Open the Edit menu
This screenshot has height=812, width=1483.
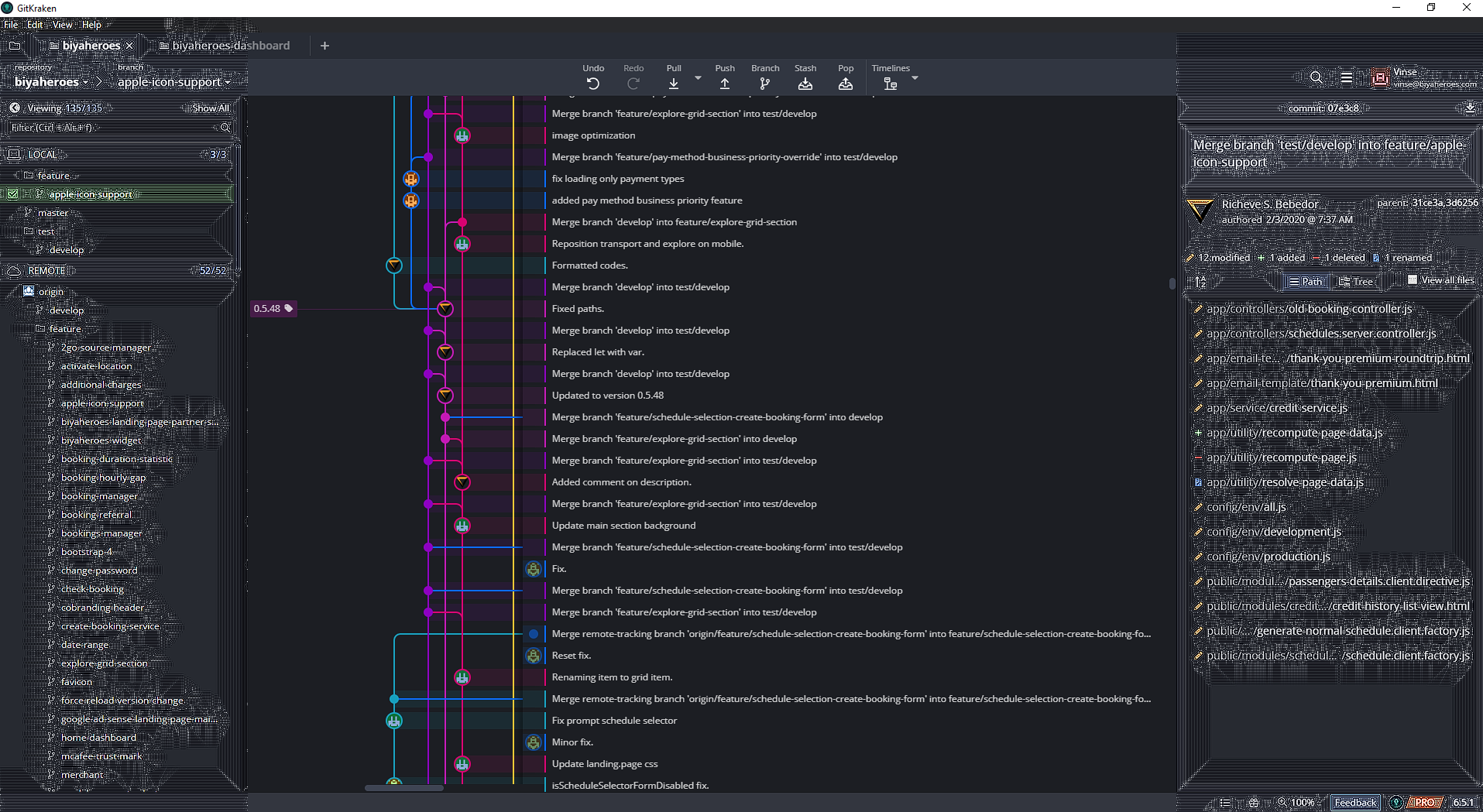35,25
